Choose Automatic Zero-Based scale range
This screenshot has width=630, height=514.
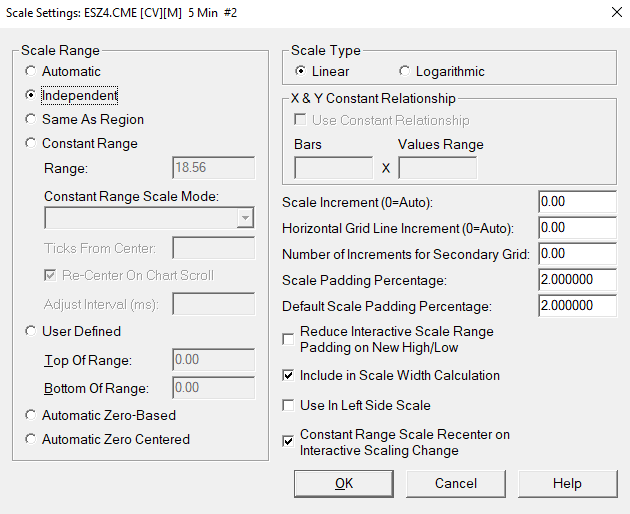[32, 416]
